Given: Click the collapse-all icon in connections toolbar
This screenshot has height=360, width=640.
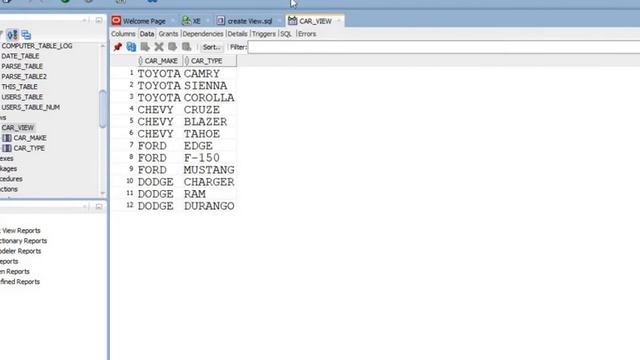Looking at the screenshot, I should (x=26, y=35).
